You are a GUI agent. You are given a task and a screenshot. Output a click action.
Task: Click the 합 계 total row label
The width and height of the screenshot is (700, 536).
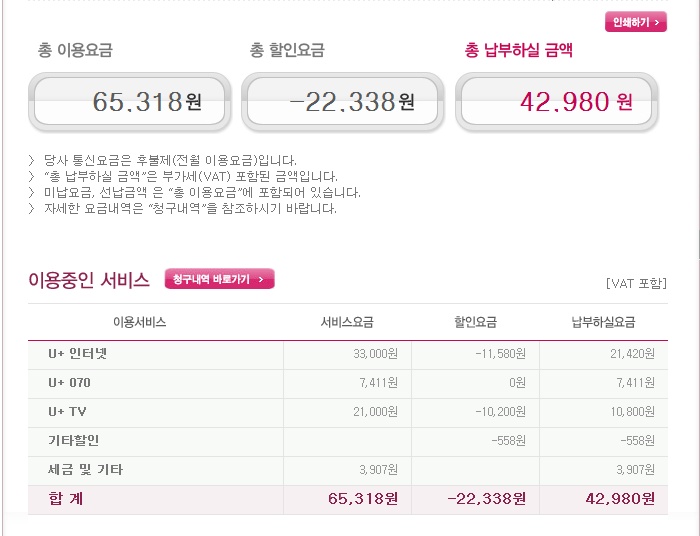(x=66, y=499)
